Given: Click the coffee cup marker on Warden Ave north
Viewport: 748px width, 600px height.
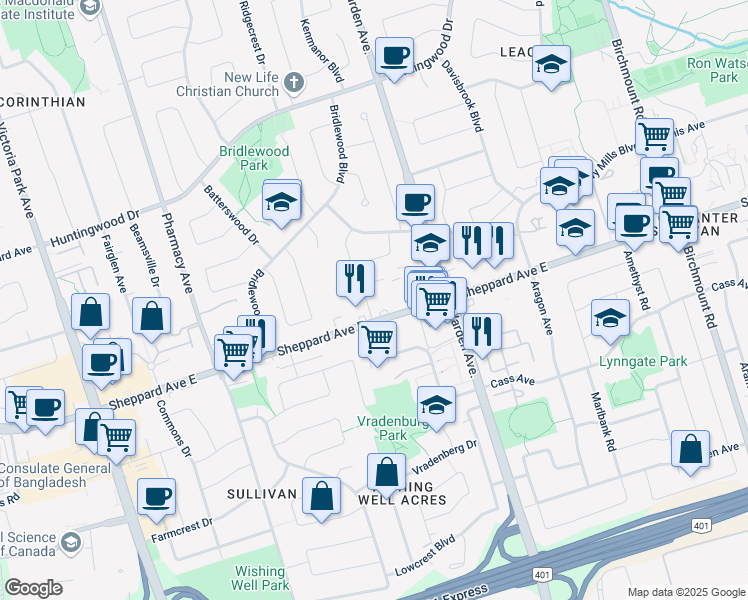Looking at the screenshot, I should (395, 55).
